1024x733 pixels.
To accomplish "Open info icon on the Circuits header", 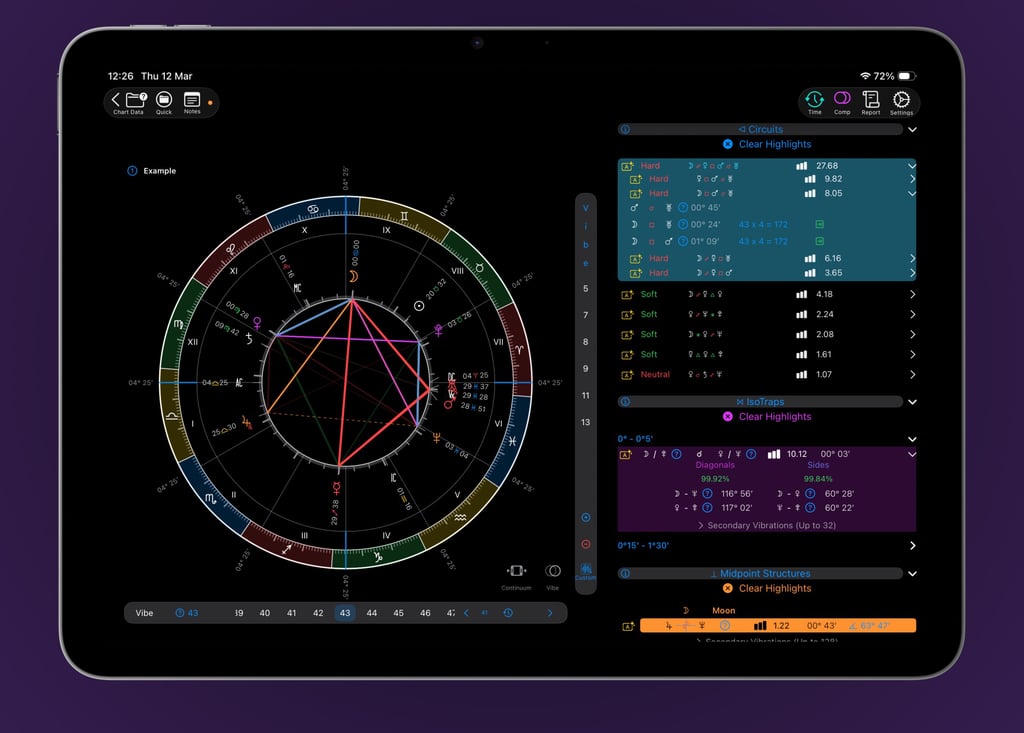I will click(x=625, y=129).
